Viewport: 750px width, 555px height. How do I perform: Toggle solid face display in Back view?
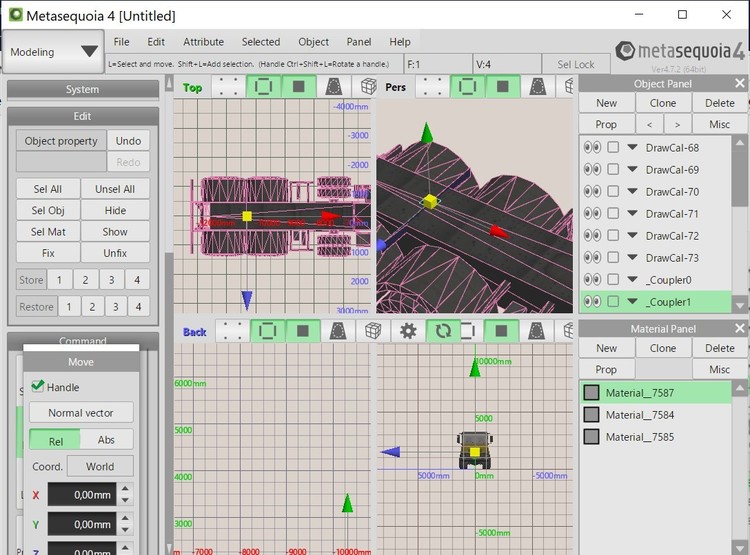point(303,331)
